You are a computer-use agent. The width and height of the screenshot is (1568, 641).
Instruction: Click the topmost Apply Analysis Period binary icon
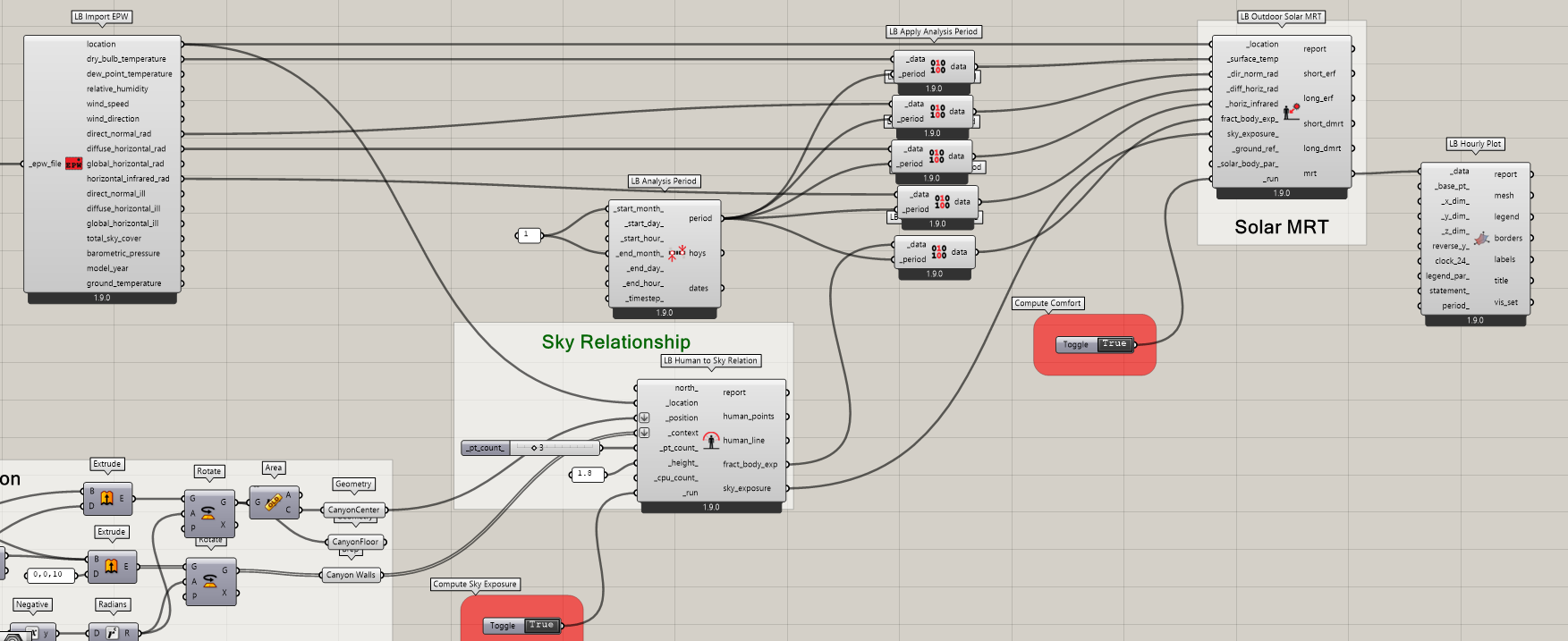937,66
